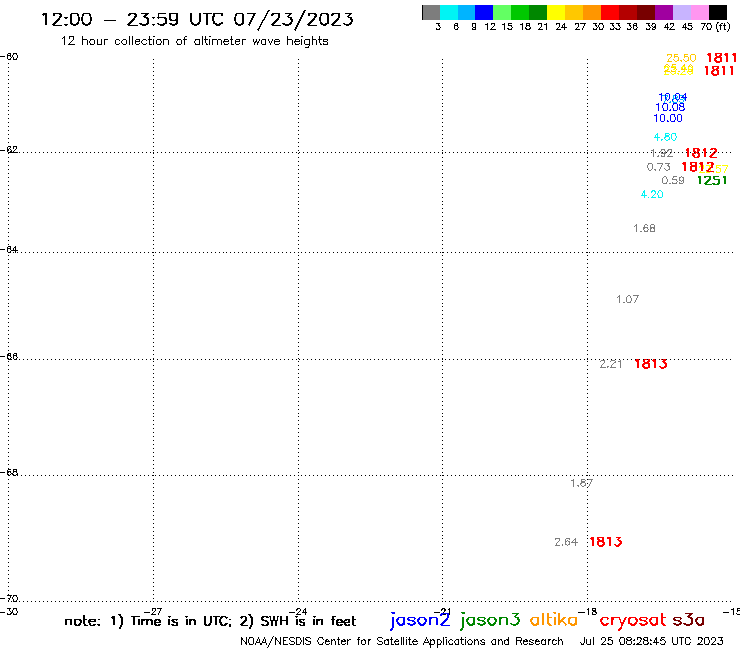Click the orange altika satellite label
Screen dimensions: 740x650
554,619
